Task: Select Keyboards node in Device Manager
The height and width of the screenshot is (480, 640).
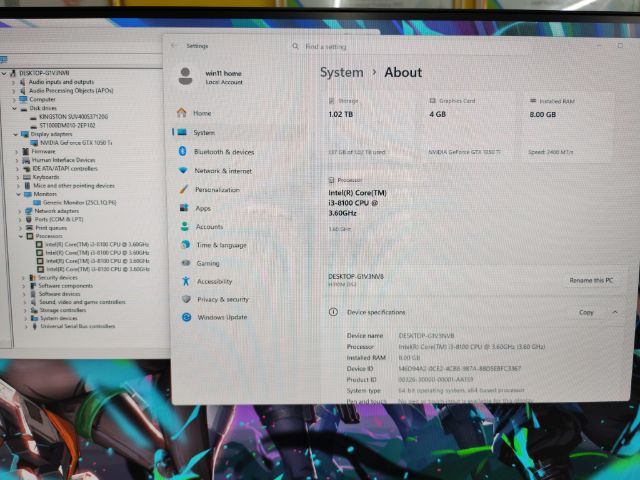Action: click(x=46, y=177)
